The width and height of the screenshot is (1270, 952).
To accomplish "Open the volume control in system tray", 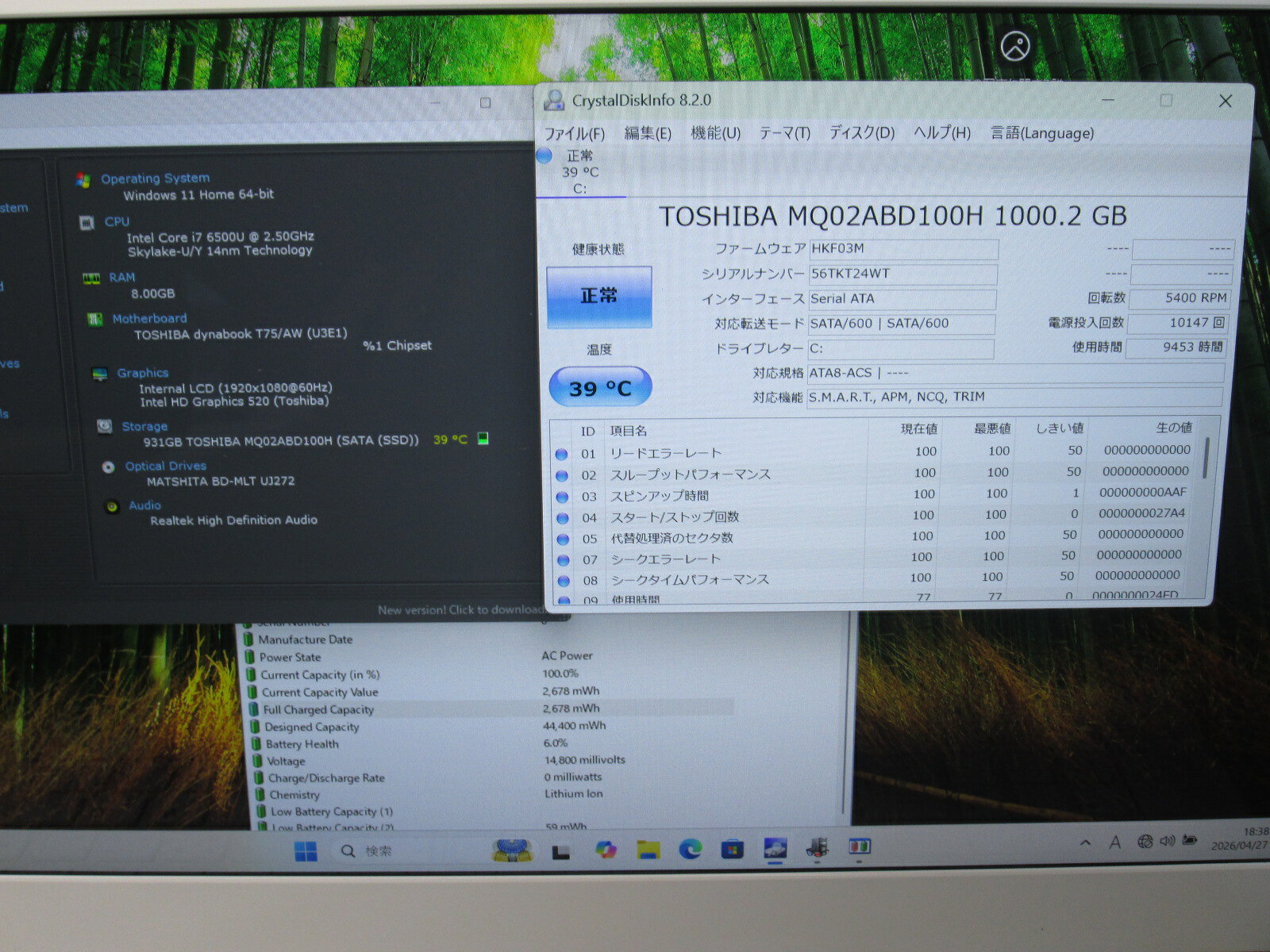I will [x=1166, y=840].
